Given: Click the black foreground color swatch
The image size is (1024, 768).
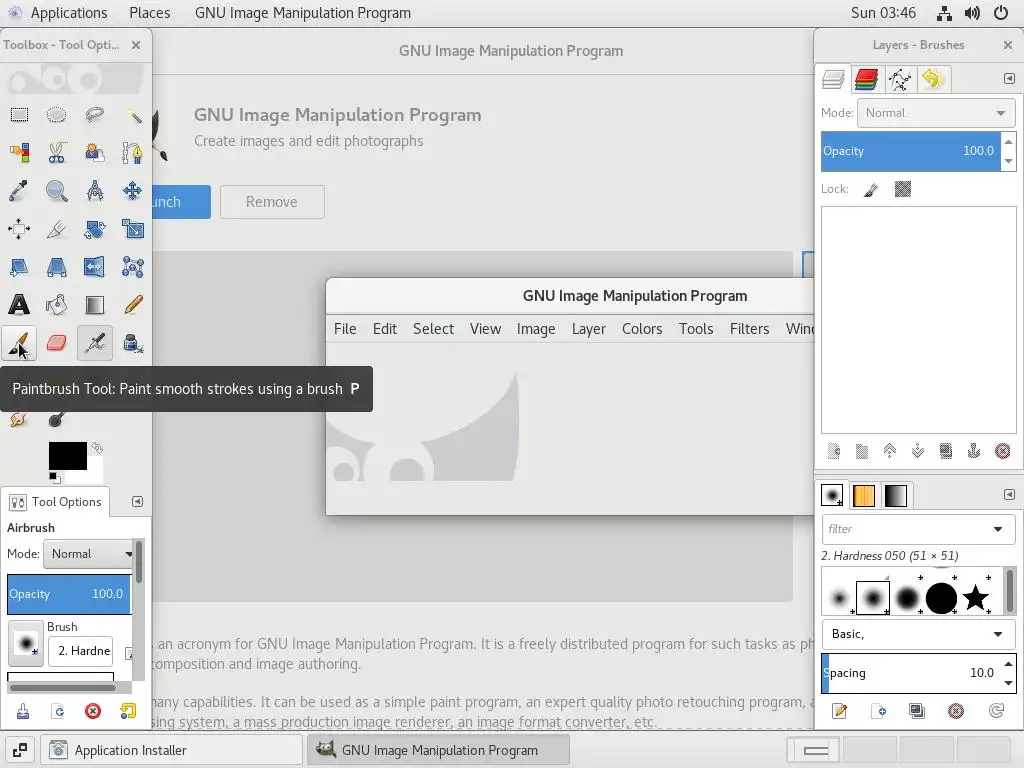Looking at the screenshot, I should click(x=67, y=455).
